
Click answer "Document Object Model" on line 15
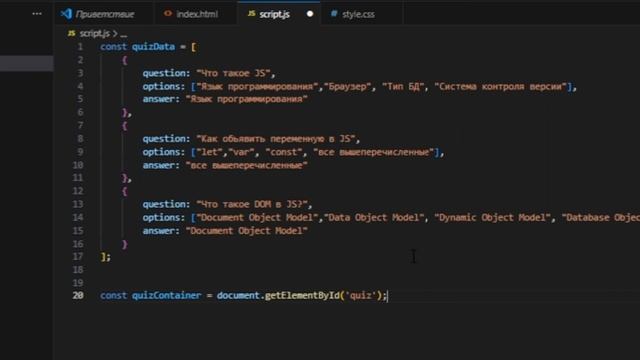point(247,231)
